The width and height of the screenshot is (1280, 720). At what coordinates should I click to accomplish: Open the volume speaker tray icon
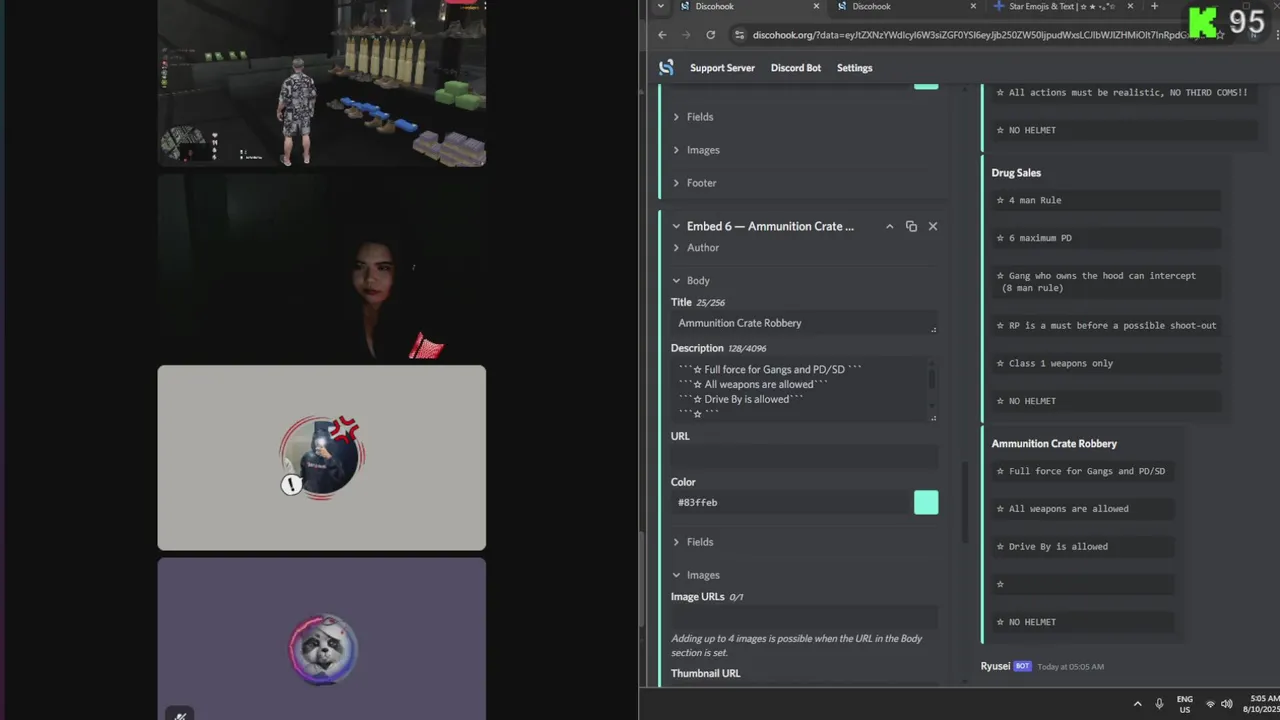click(x=1227, y=704)
